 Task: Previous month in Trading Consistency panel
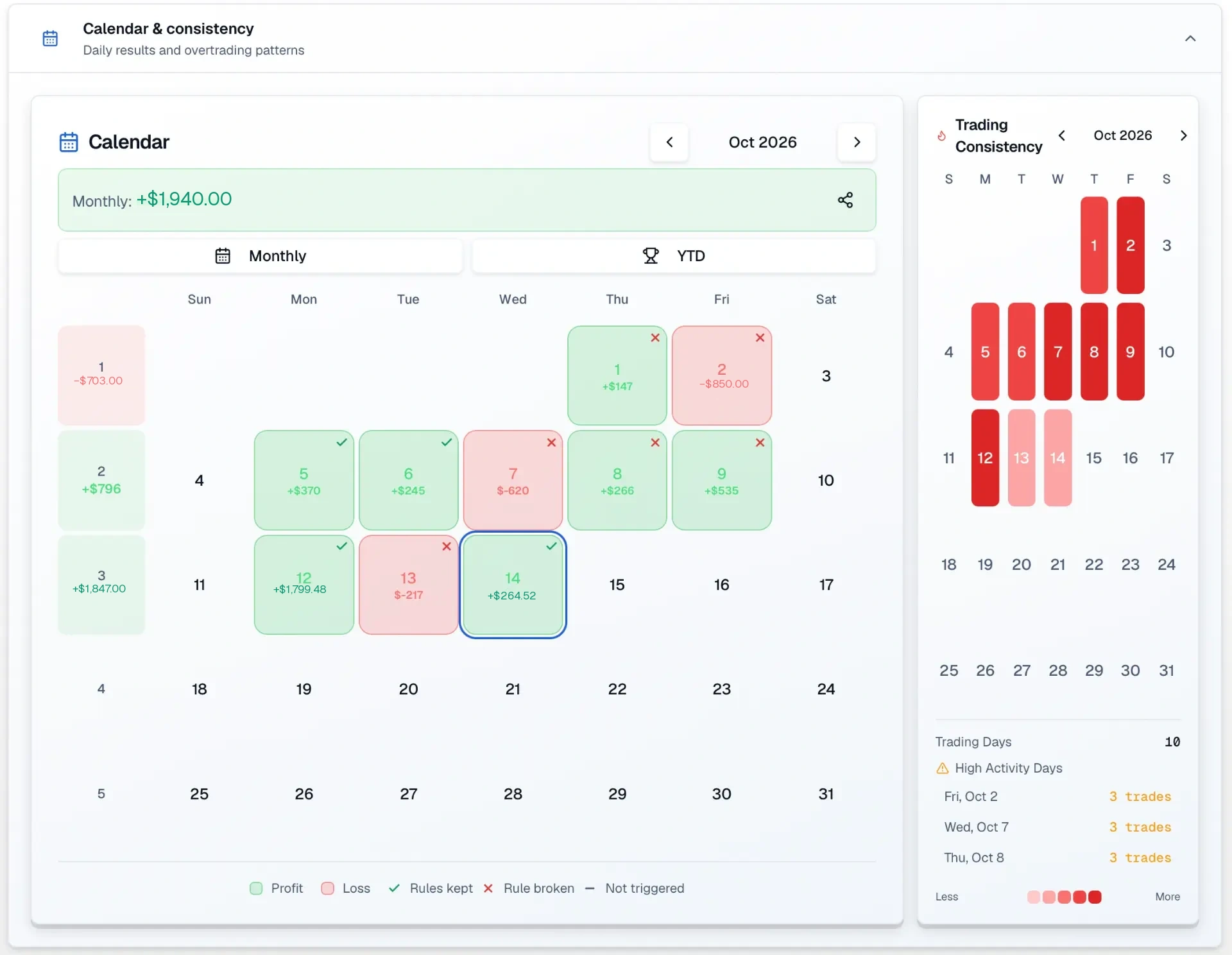pyautogui.click(x=1062, y=135)
